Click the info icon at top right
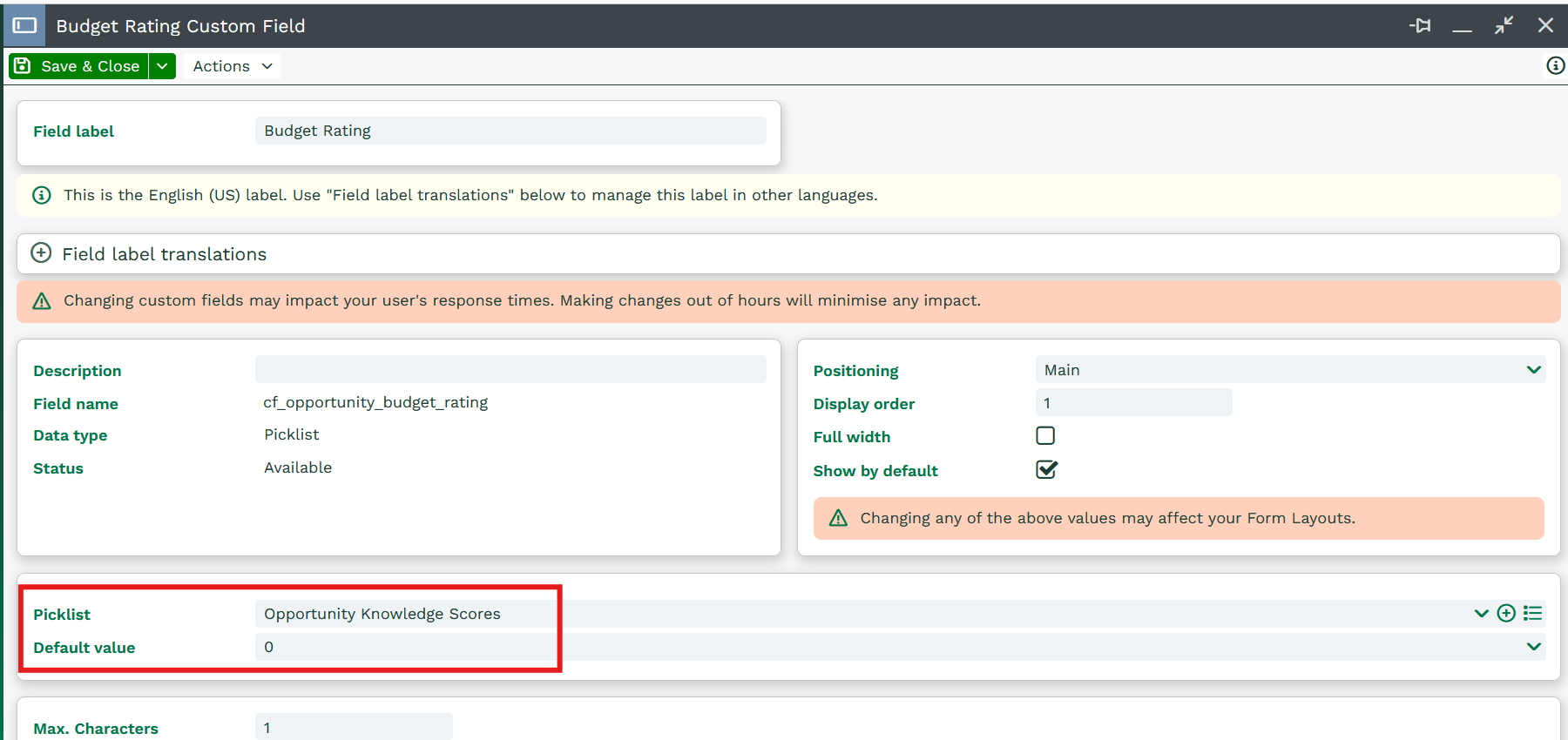 pyautogui.click(x=1555, y=65)
